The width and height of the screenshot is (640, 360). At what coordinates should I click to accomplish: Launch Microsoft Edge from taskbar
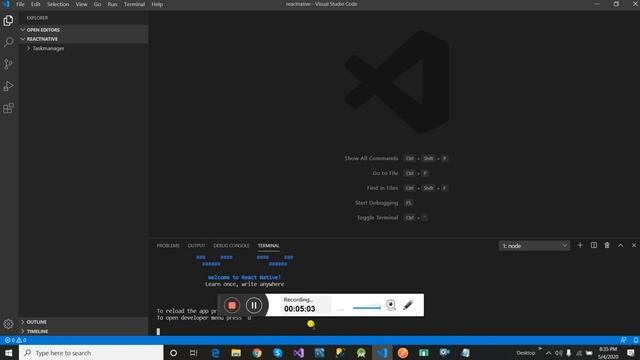215,353
